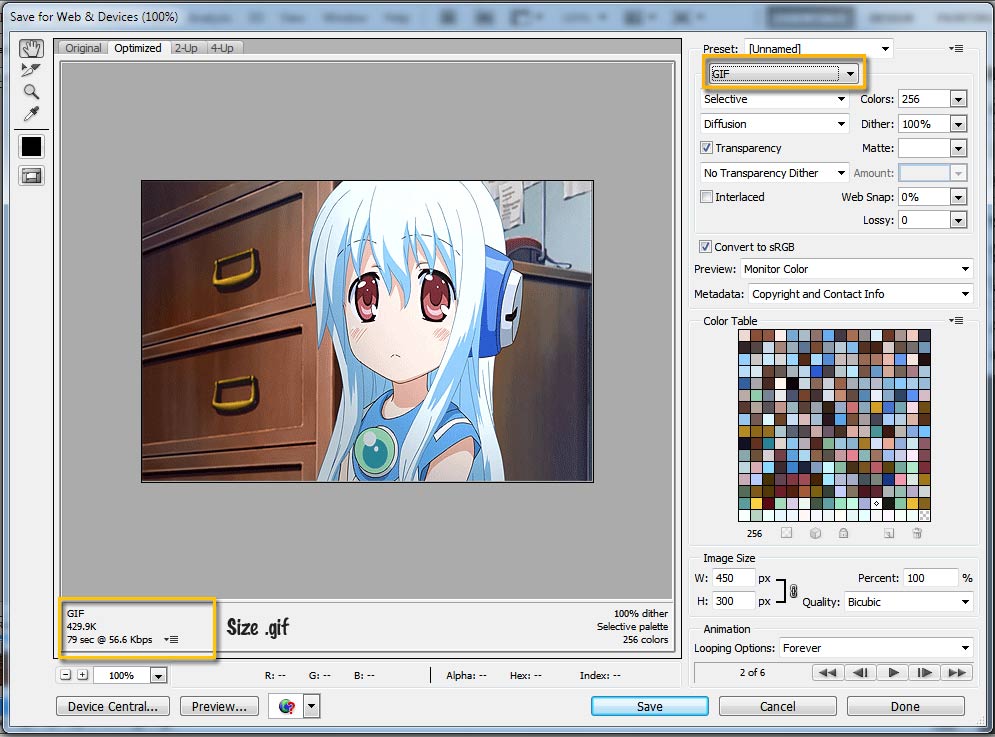This screenshot has width=995, height=737.
Task: Select the Hand tool
Action: [x=31, y=48]
